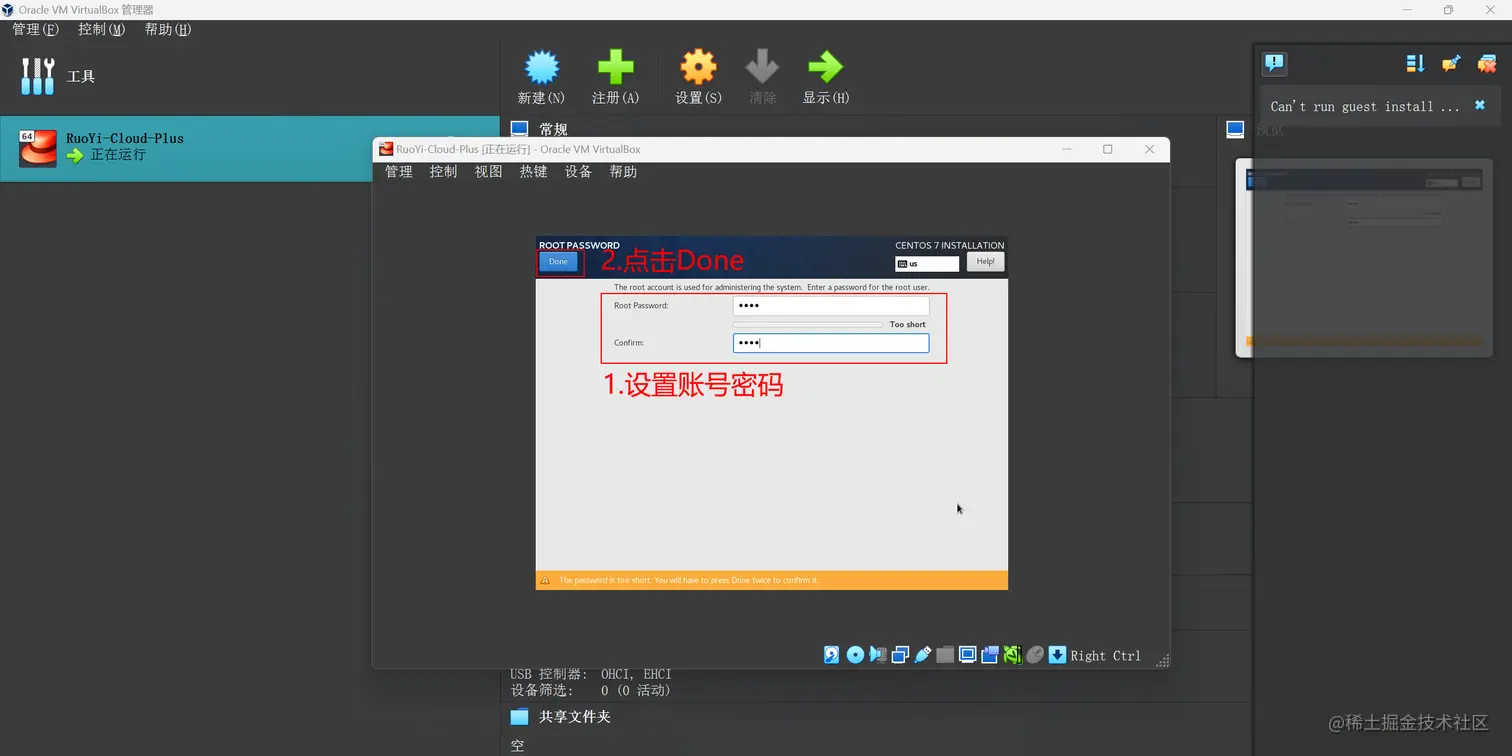This screenshot has width=1512, height=756.
Task: Open 管理(F) menu in VirtualBox Manager
Action: (x=35, y=29)
